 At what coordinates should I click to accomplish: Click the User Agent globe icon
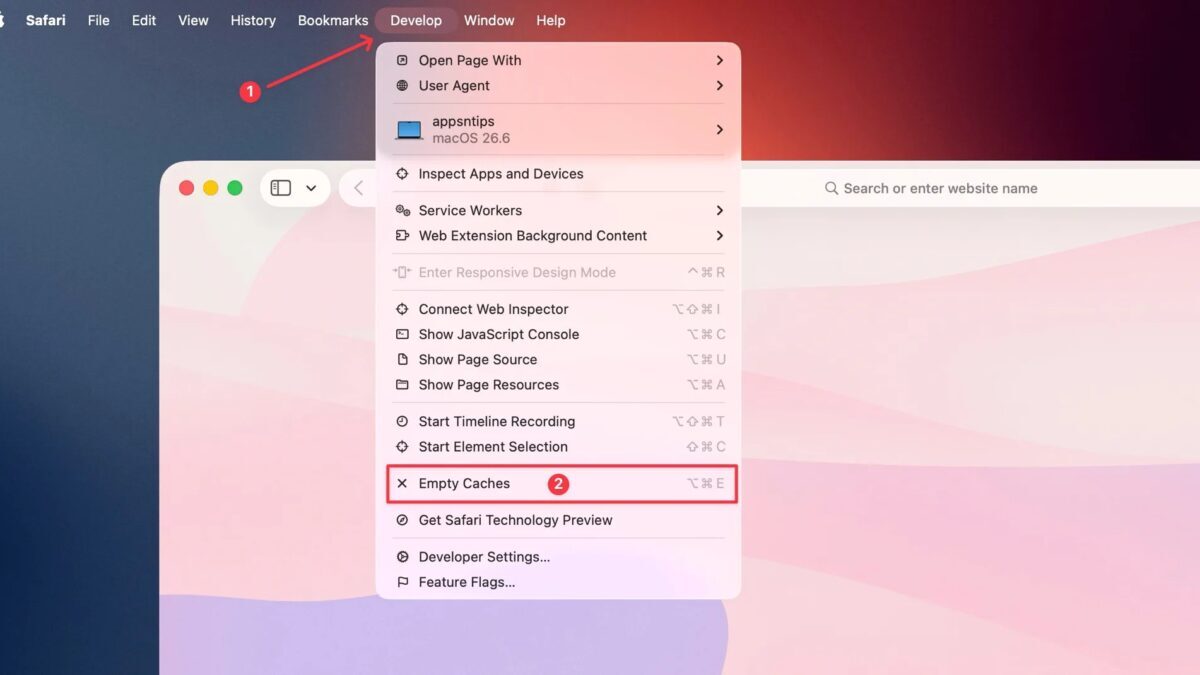[402, 86]
